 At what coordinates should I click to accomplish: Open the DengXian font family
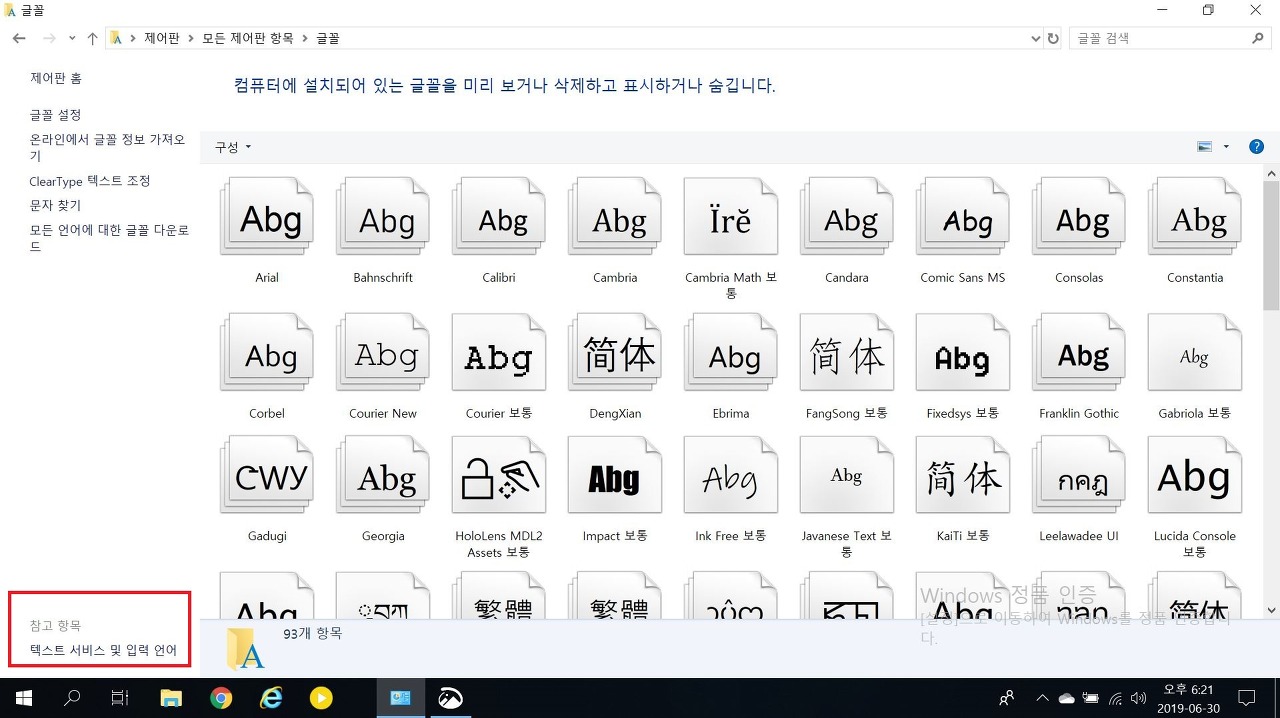click(615, 354)
